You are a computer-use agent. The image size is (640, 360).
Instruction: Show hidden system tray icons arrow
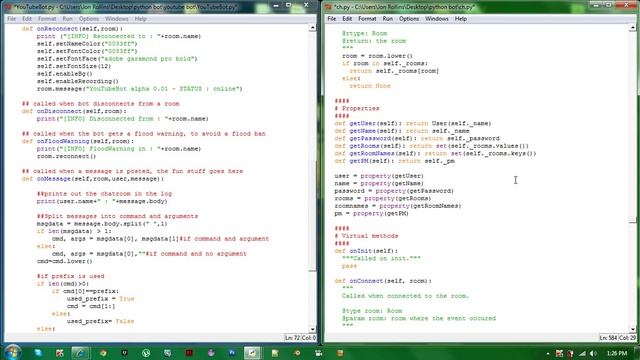tap(548, 353)
